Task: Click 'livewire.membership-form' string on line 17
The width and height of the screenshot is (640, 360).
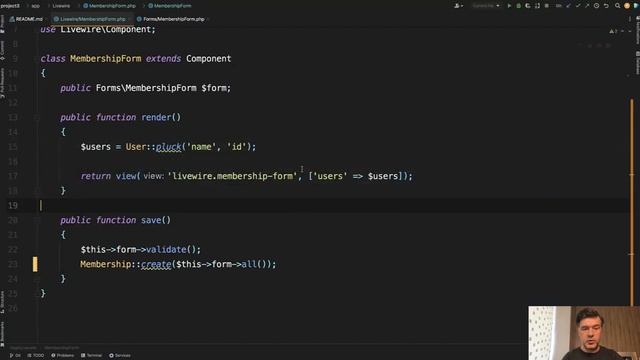Action: coord(233,176)
